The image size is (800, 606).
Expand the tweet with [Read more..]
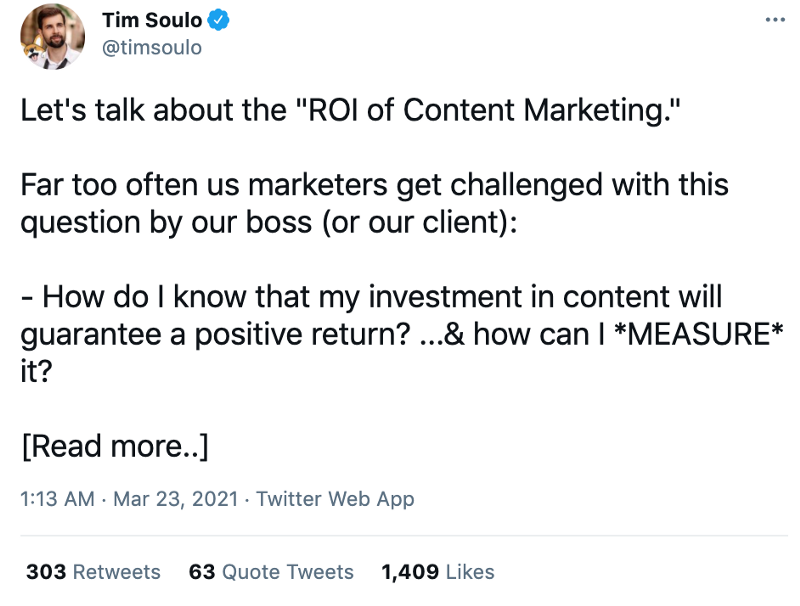tap(115, 445)
